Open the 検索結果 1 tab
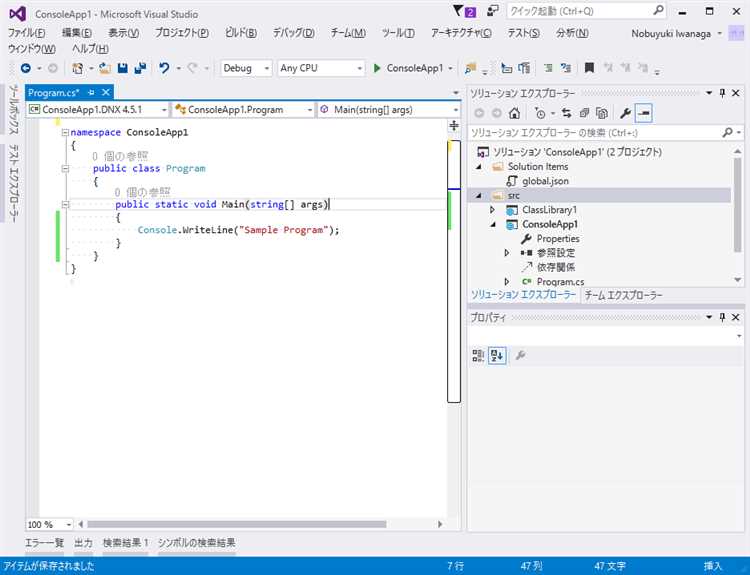 tap(125, 542)
